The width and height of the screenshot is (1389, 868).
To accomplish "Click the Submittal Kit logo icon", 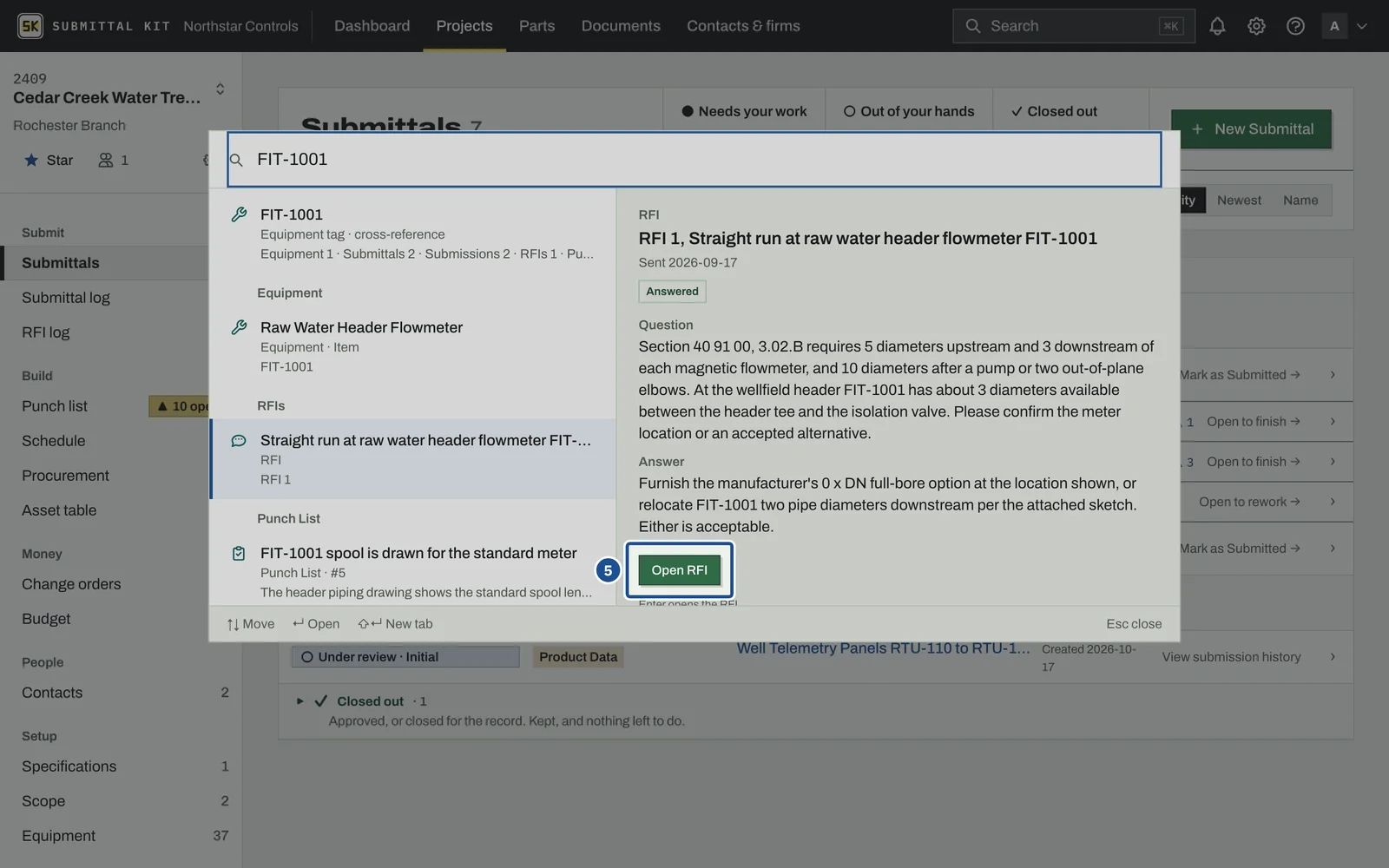I will pyautogui.click(x=30, y=26).
